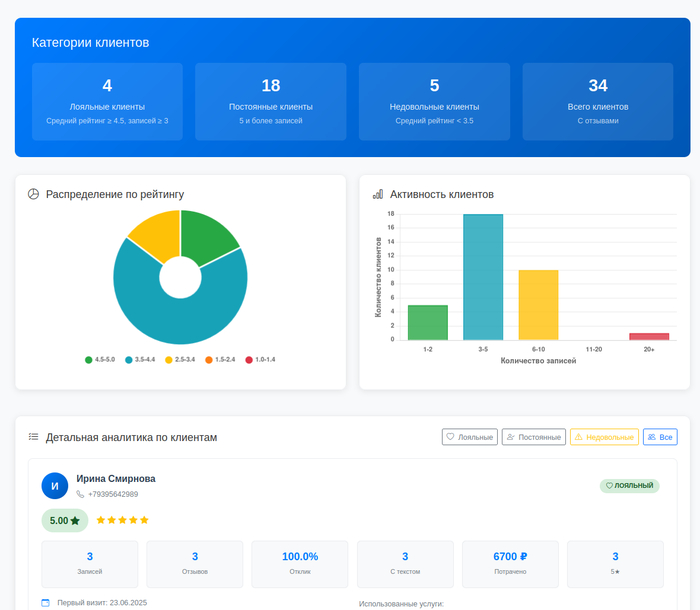This screenshot has height=610, width=700.
Task: Click the teal 3-5 bar in chart
Action: (483, 277)
